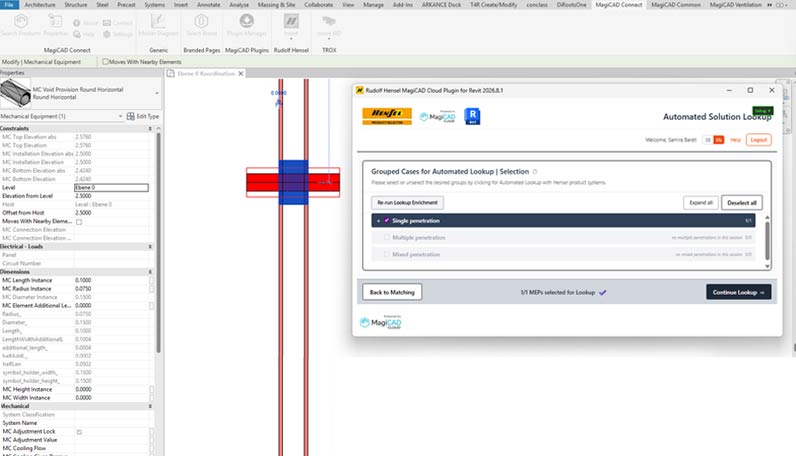Click the Level value field Ebene 0

tap(111, 187)
